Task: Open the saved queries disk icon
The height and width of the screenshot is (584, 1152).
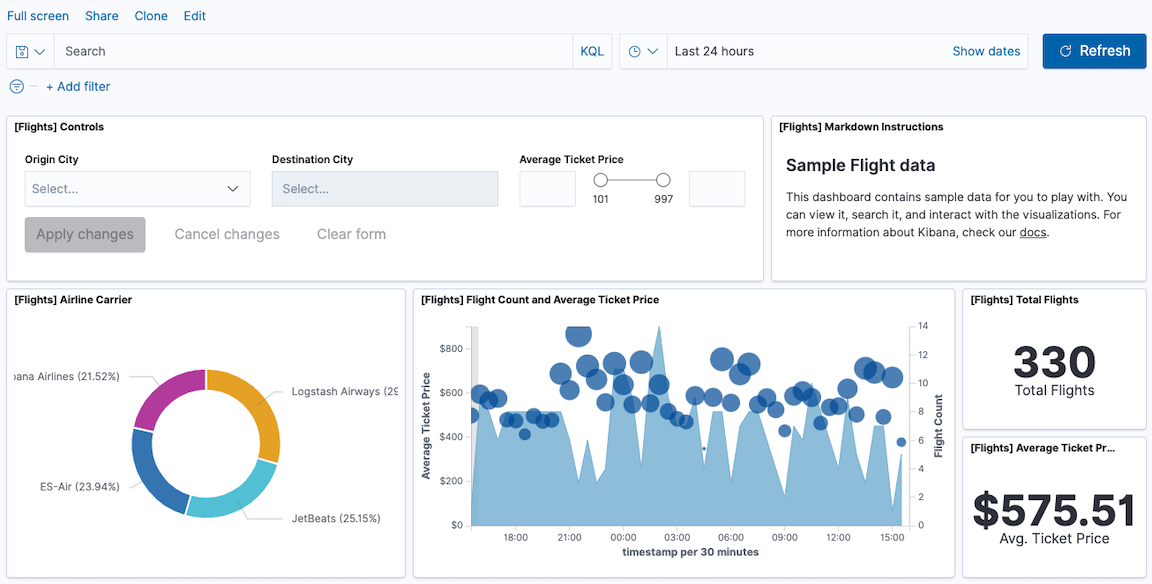Action: tap(22, 50)
